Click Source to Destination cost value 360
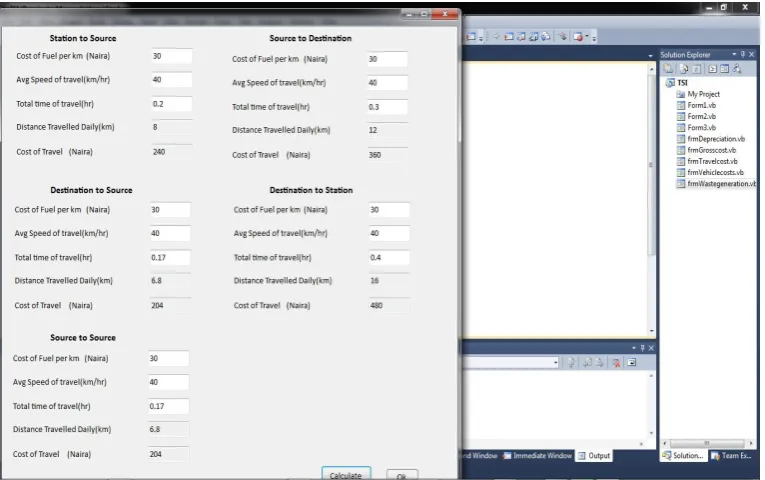The width and height of the screenshot is (765, 480). (387, 155)
